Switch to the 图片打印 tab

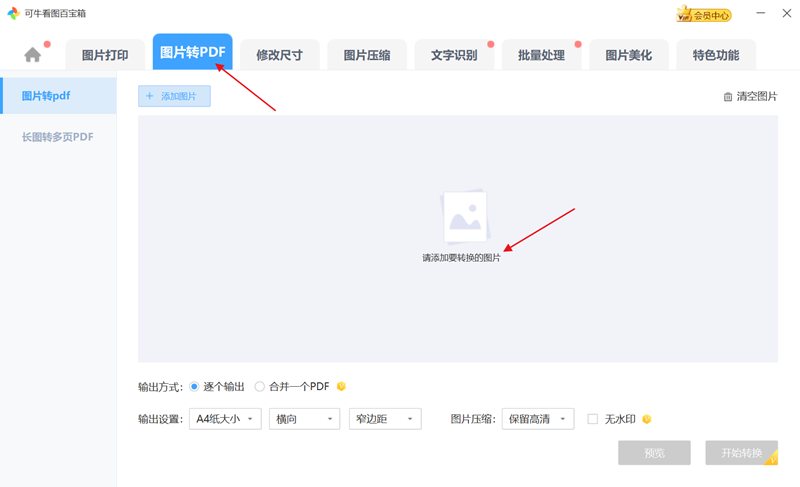[x=105, y=55]
